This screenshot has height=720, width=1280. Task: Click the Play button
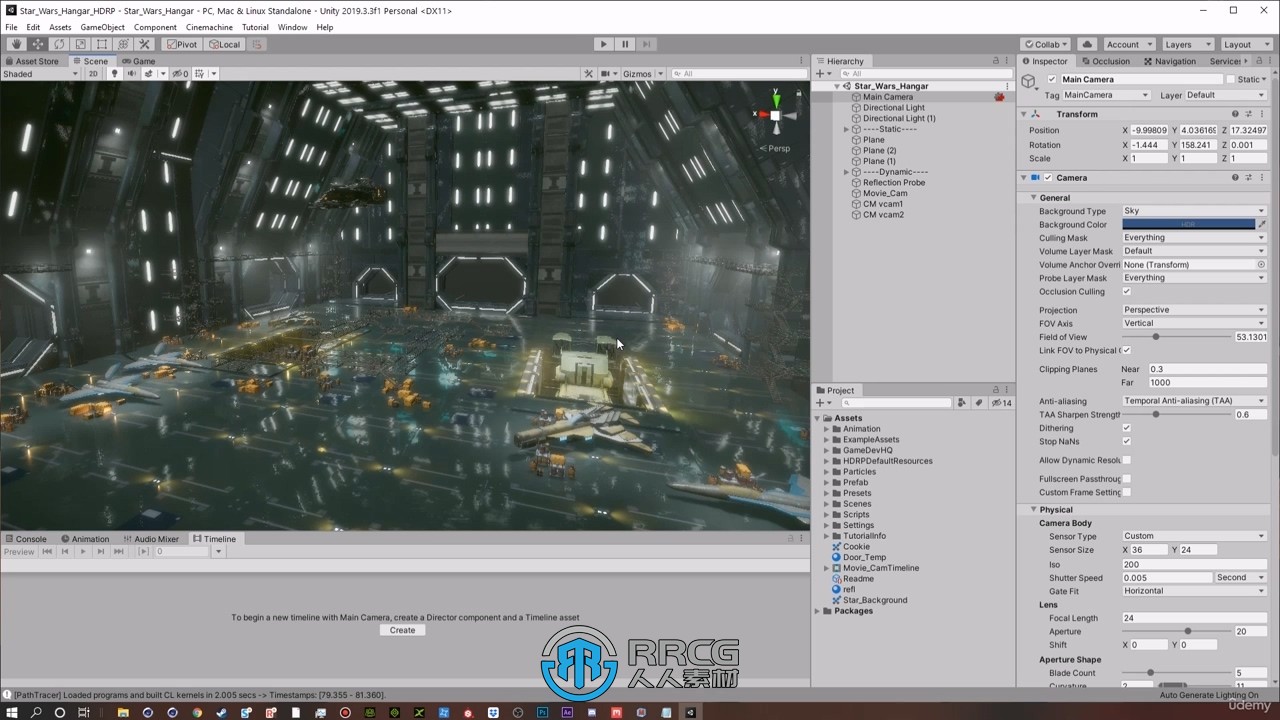[x=603, y=44]
